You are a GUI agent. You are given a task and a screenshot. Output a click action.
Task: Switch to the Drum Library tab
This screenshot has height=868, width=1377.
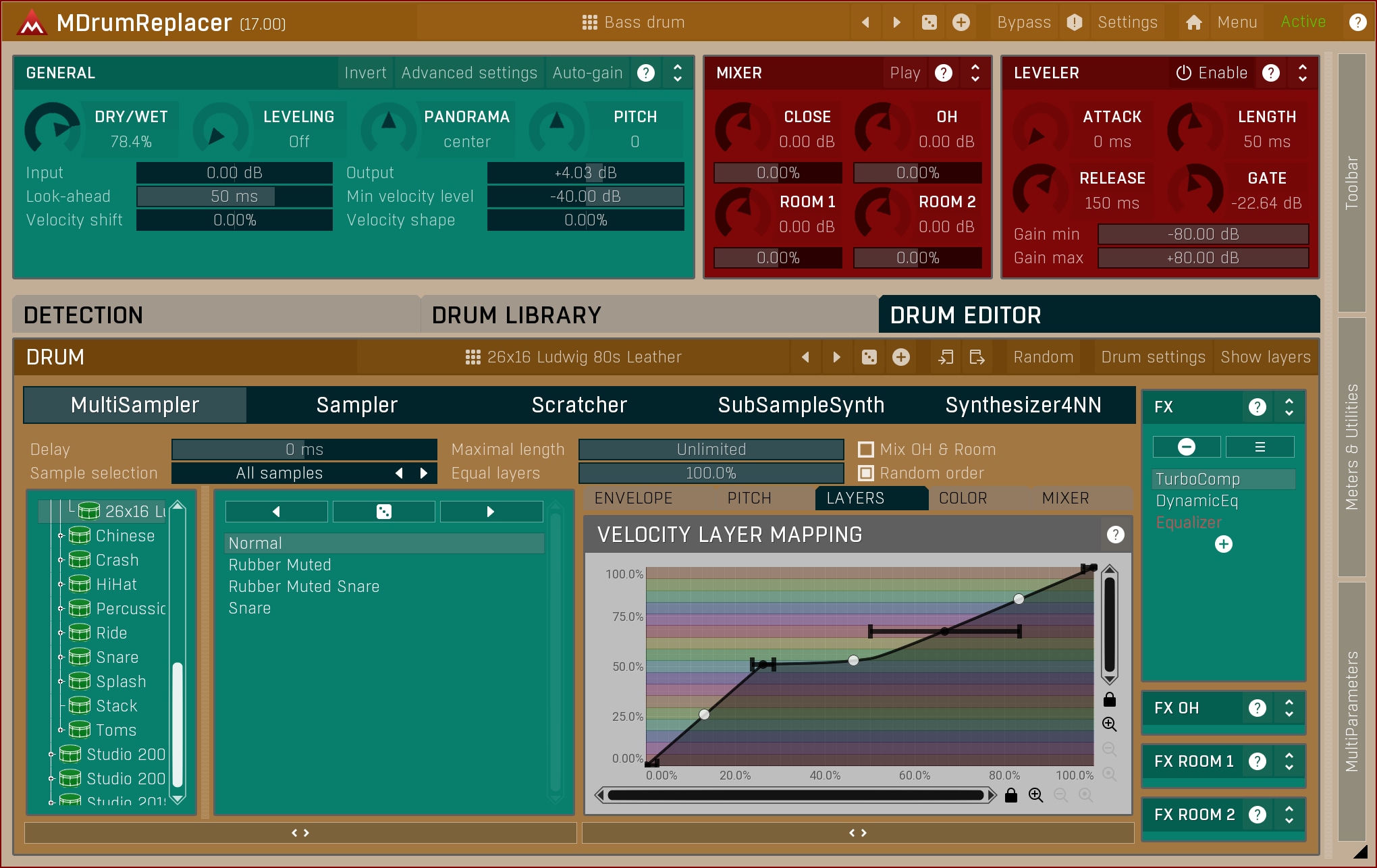[516, 315]
